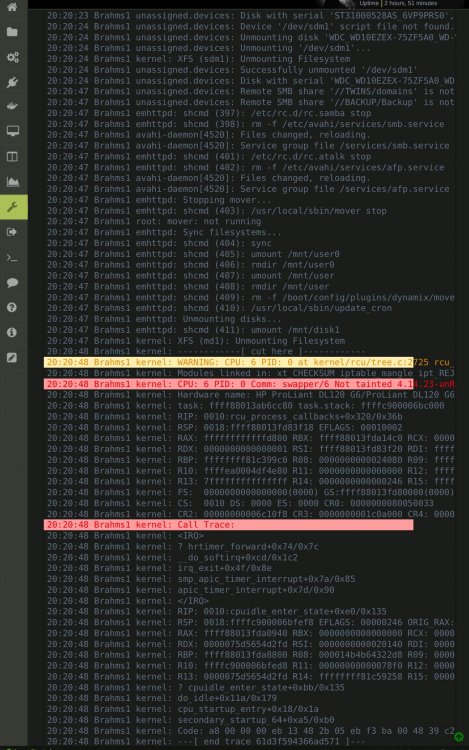
Task: Click the 'Code: a8 00 00 00 eb 13' line
Action: (x=251, y=730)
